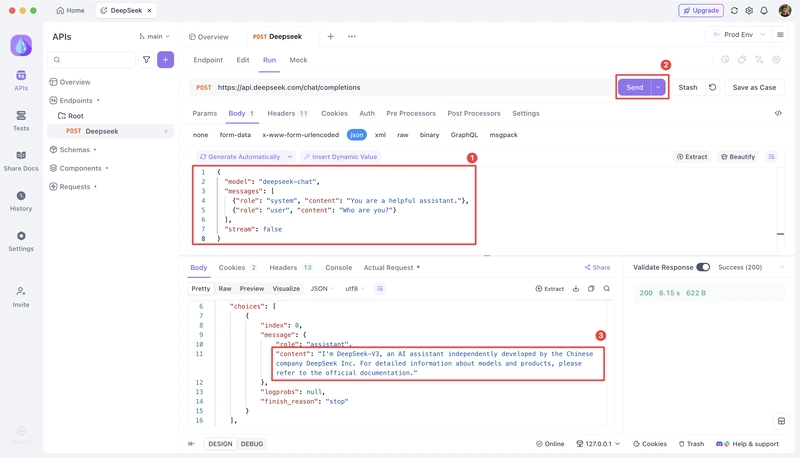
Task: Click Save as Case
Action: pyautogui.click(x=754, y=87)
